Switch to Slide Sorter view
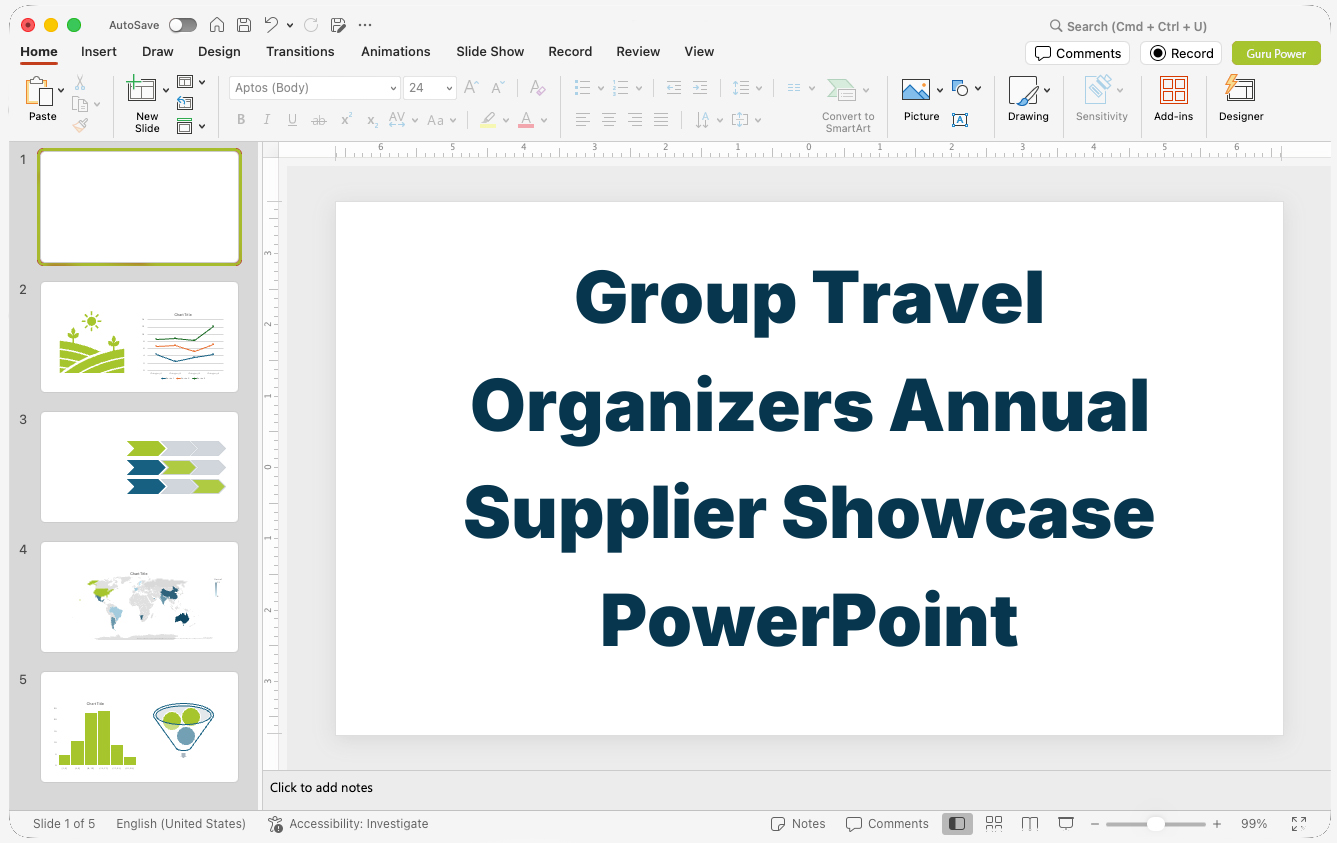 [994, 824]
